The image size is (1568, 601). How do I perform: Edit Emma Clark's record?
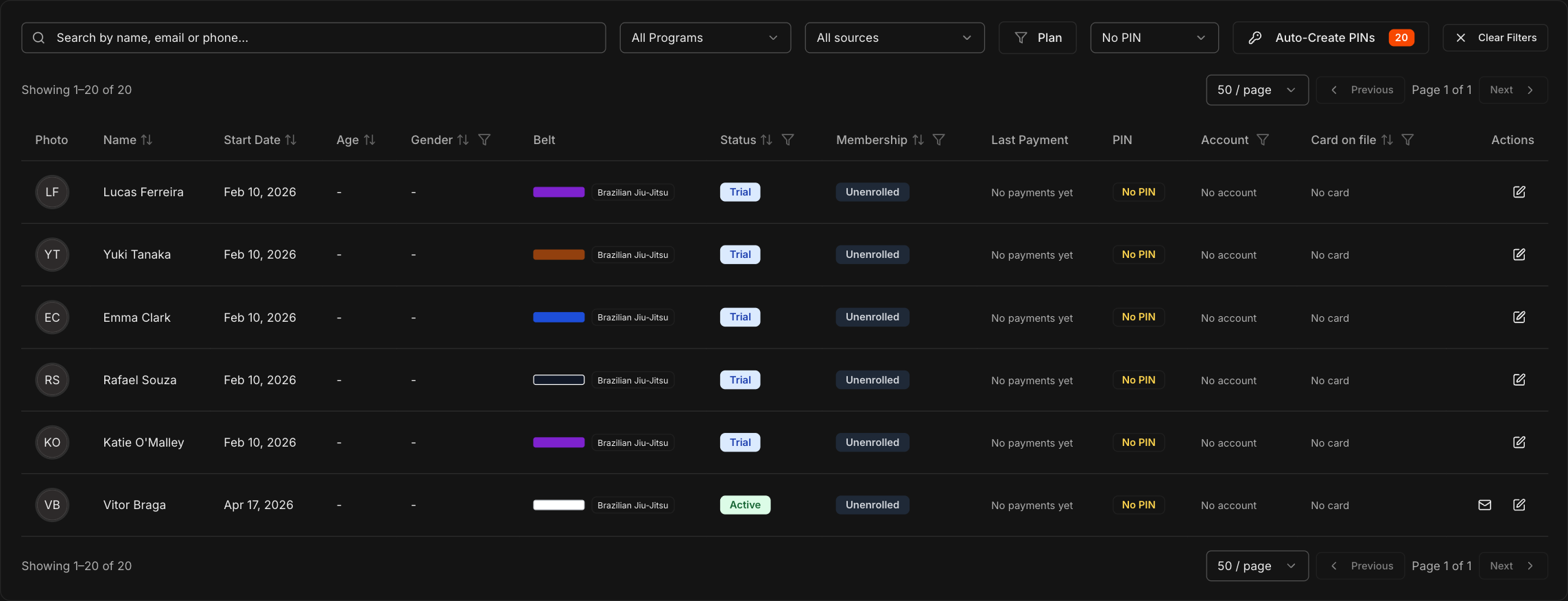(1519, 317)
